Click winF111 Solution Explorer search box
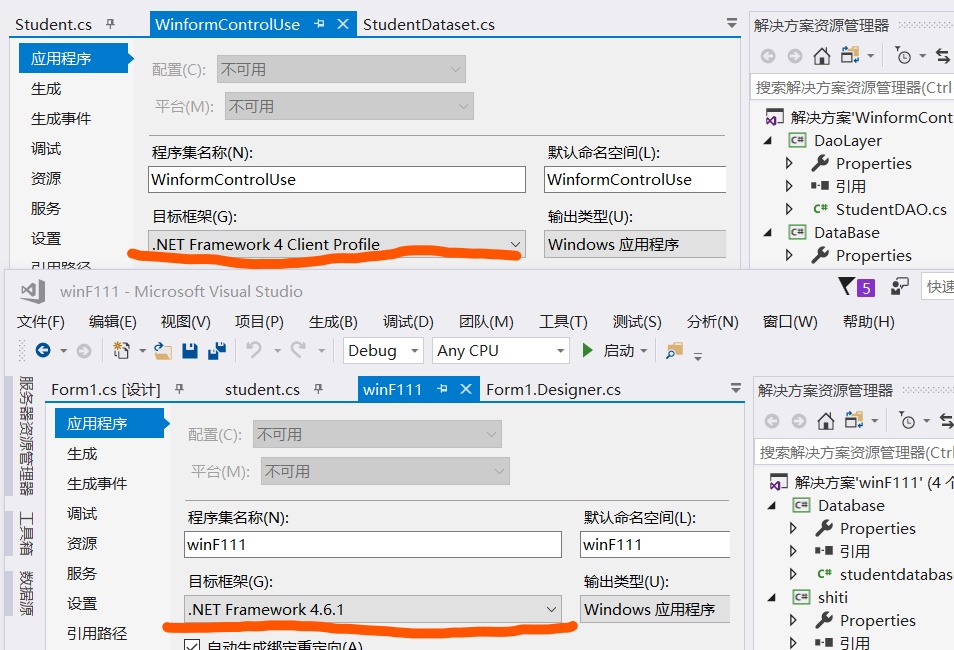954x650 pixels. pyautogui.click(x=854, y=452)
